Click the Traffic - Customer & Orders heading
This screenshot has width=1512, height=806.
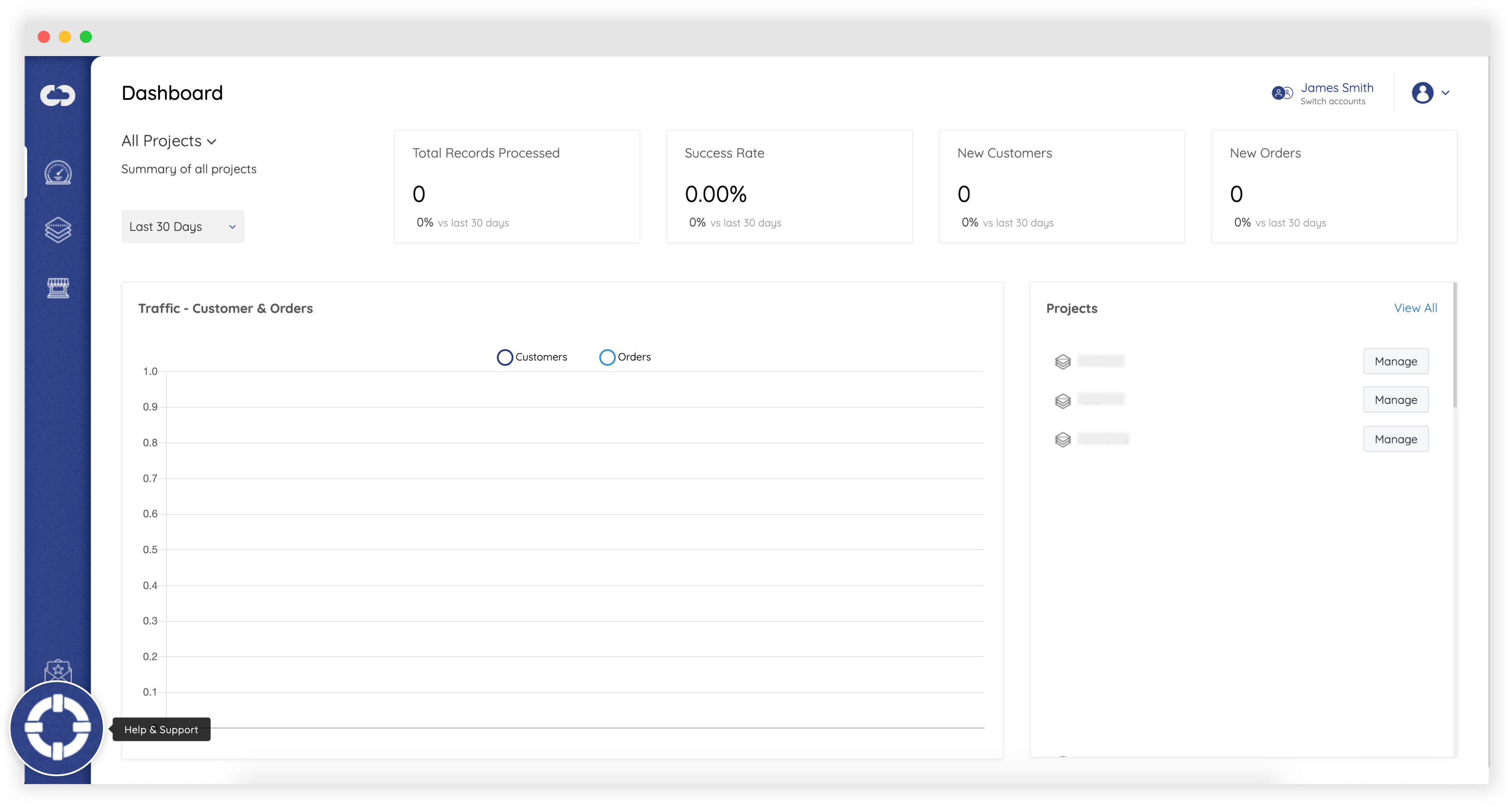226,308
